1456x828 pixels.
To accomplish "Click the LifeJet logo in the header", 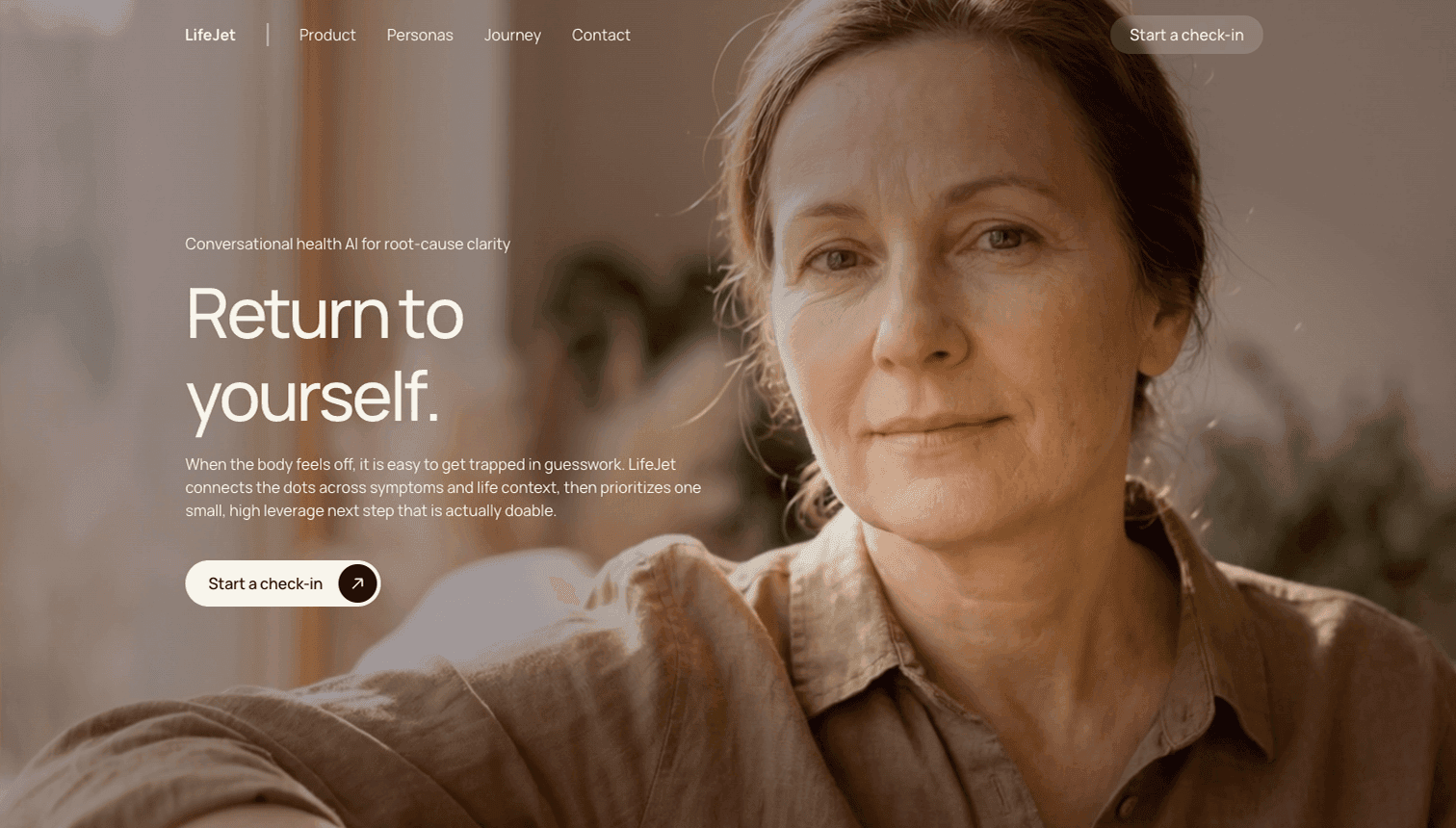I will [210, 35].
